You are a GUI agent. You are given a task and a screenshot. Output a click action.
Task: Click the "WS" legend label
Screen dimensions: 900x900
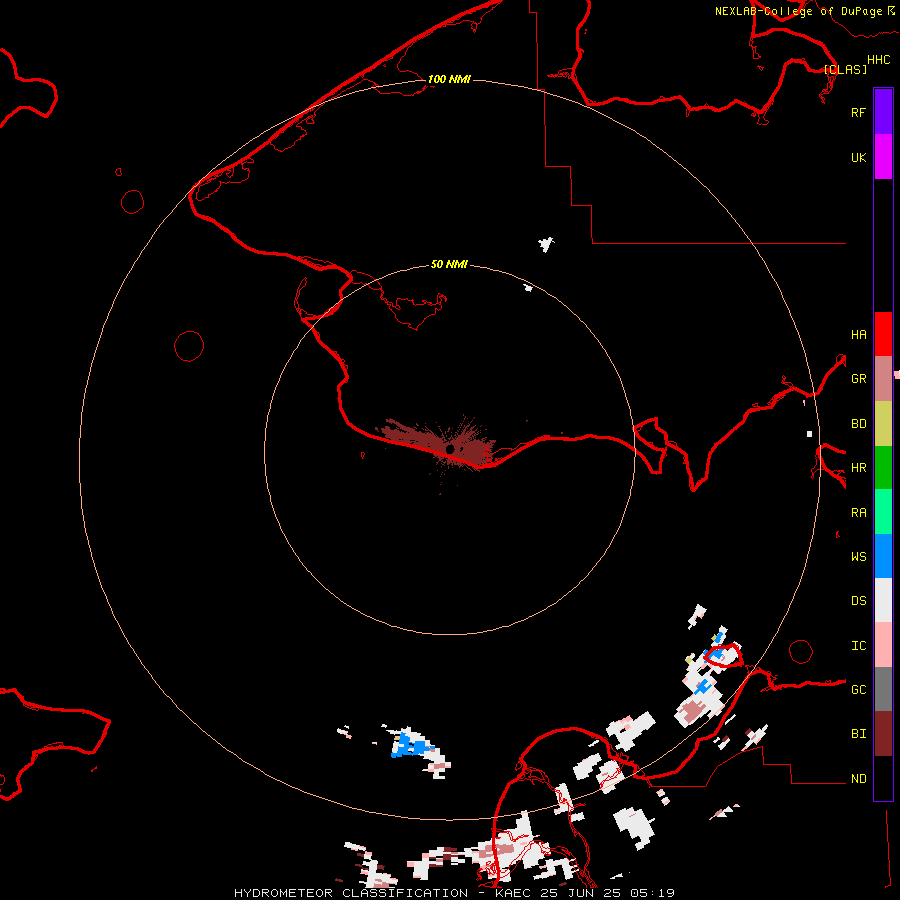(858, 556)
